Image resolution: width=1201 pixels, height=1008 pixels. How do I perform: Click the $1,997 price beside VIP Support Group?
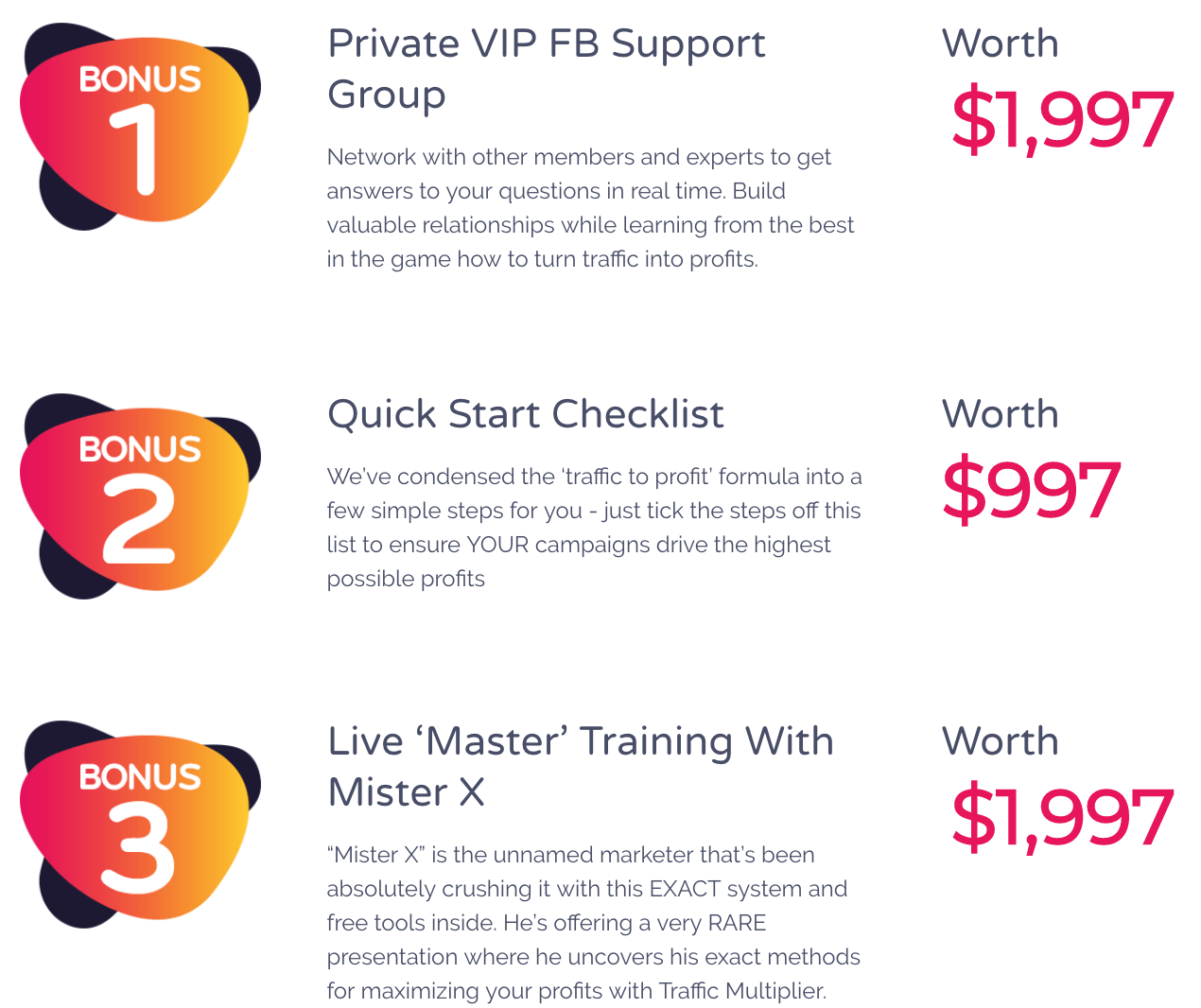click(1062, 120)
